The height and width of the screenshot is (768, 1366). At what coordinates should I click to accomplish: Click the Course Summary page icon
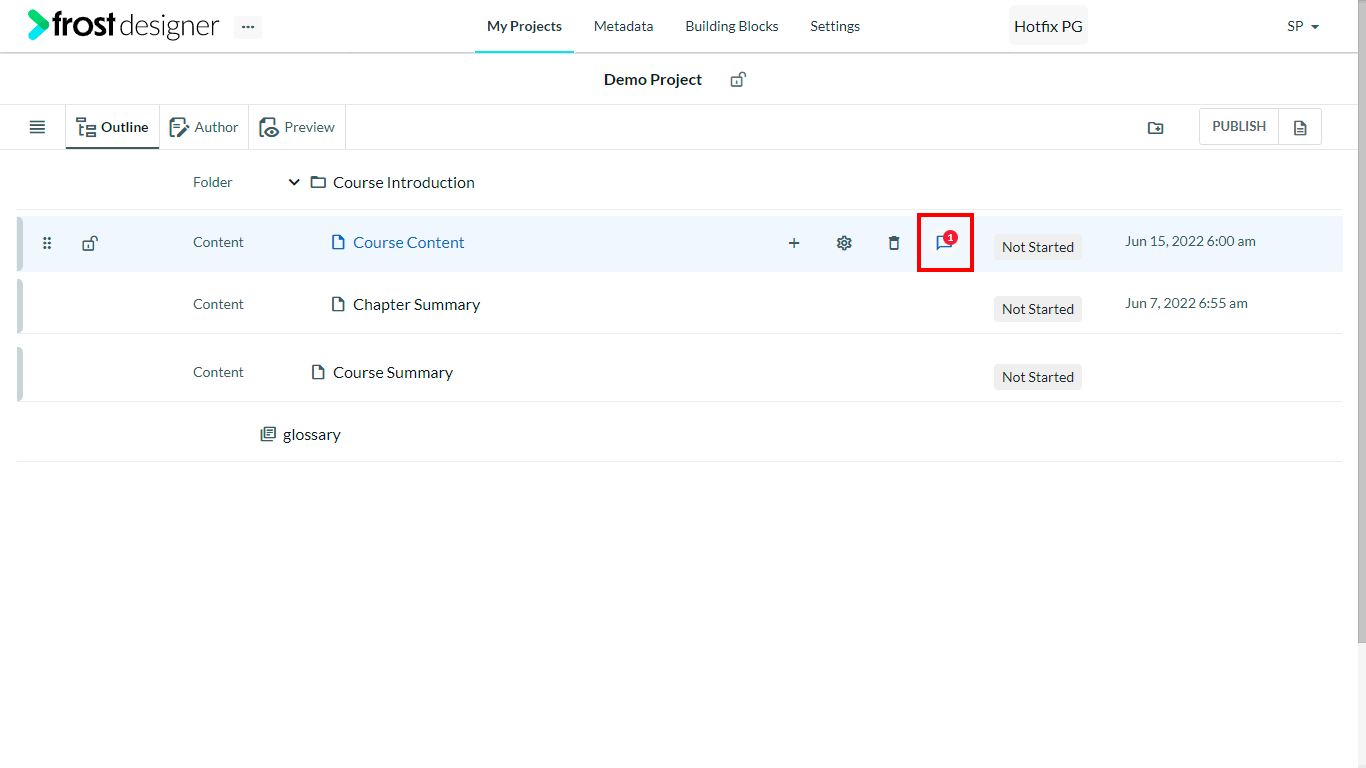coord(318,372)
